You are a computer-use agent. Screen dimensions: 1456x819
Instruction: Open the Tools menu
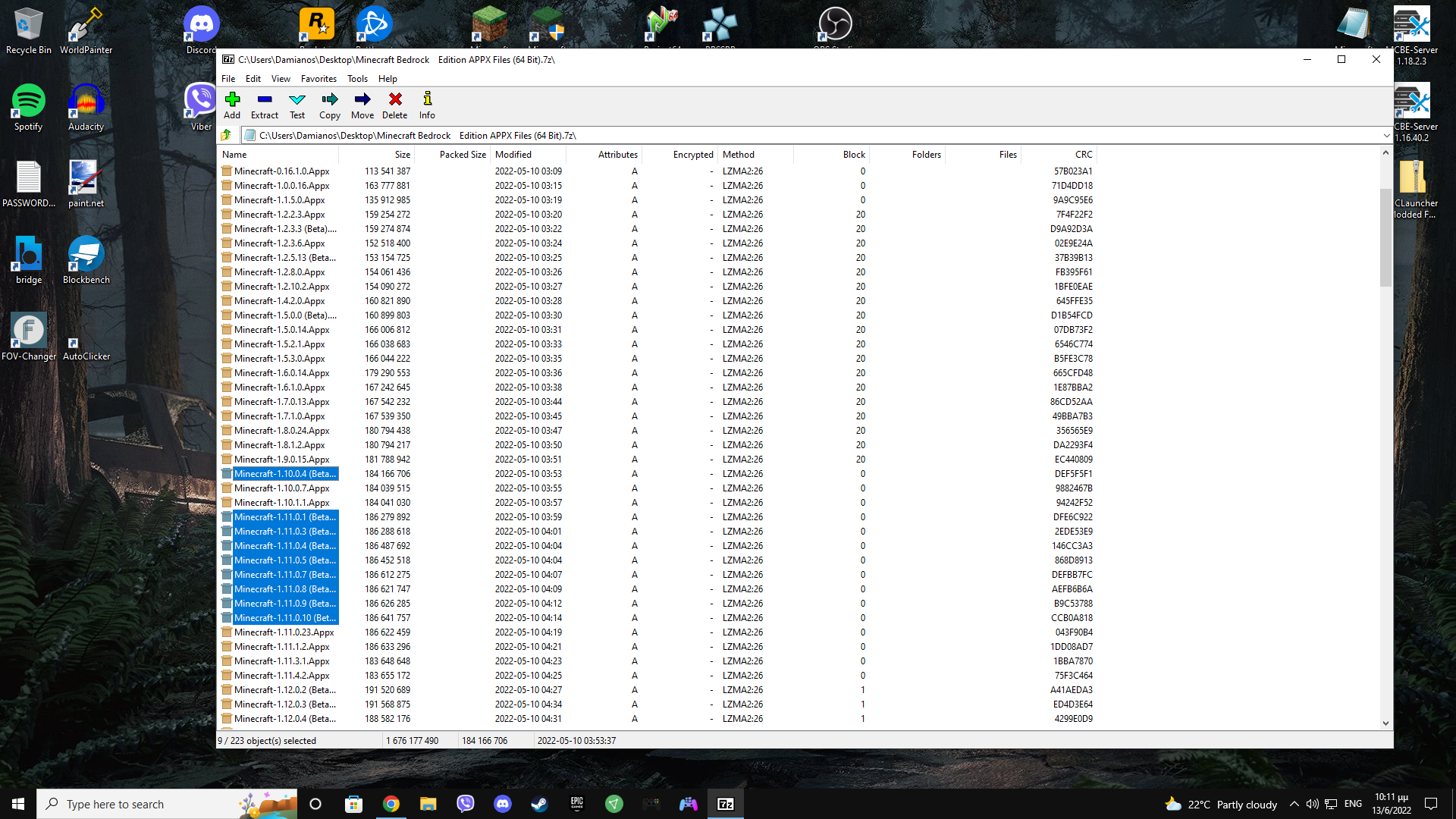point(357,78)
